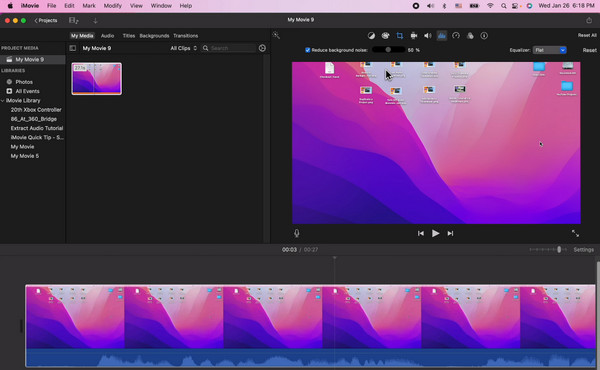
Task: Click the media search field
Action: click(229, 48)
